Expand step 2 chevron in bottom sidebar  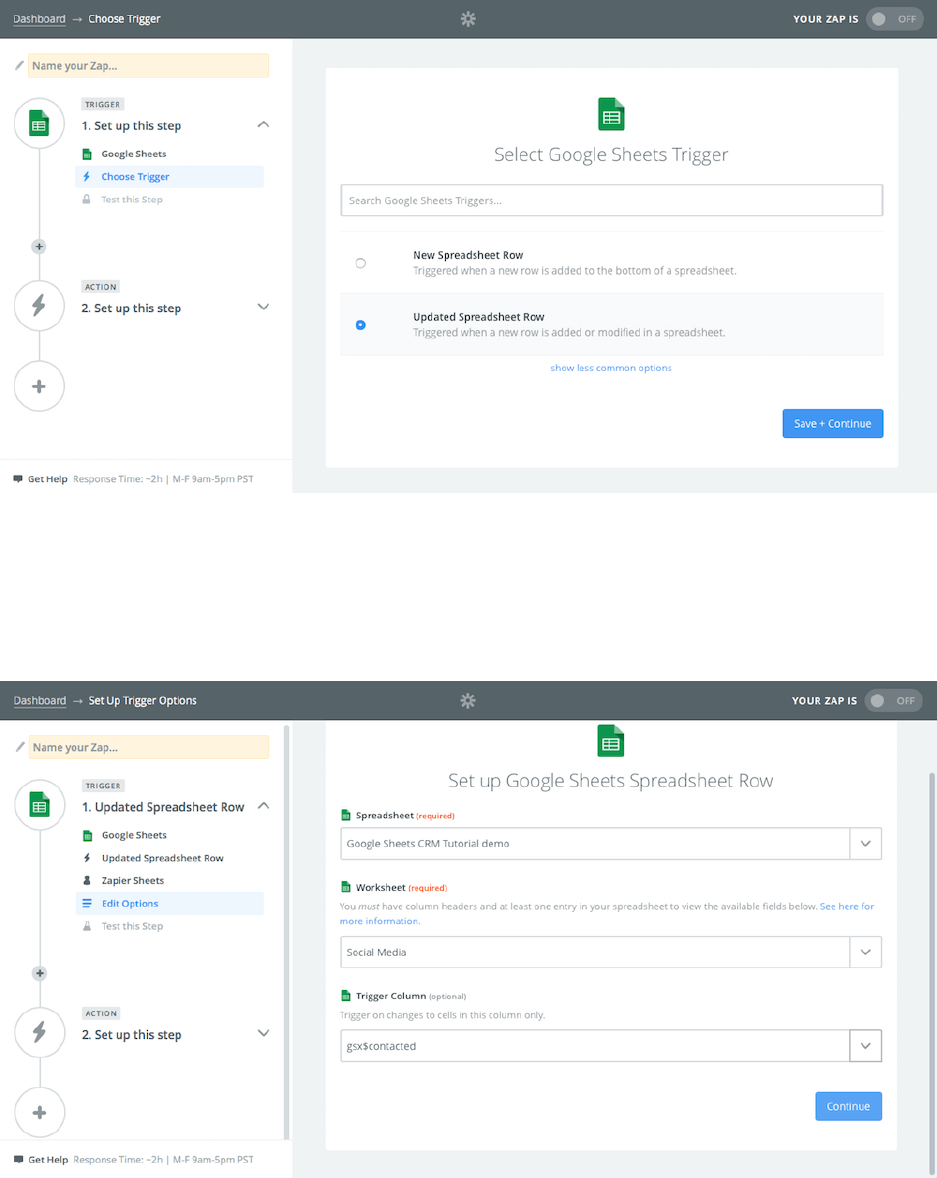(263, 1033)
